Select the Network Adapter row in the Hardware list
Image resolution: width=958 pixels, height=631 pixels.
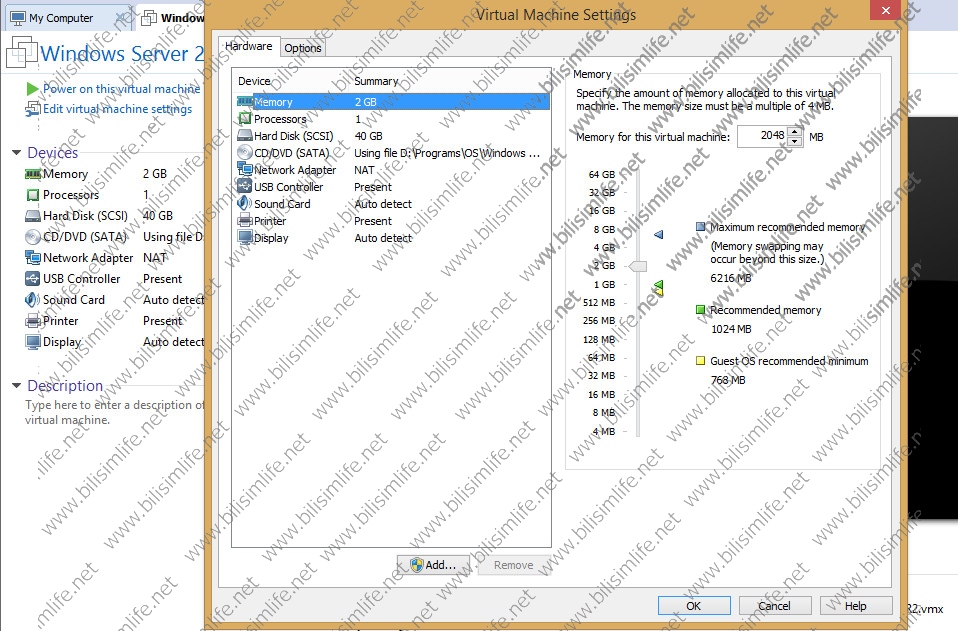click(x=392, y=170)
